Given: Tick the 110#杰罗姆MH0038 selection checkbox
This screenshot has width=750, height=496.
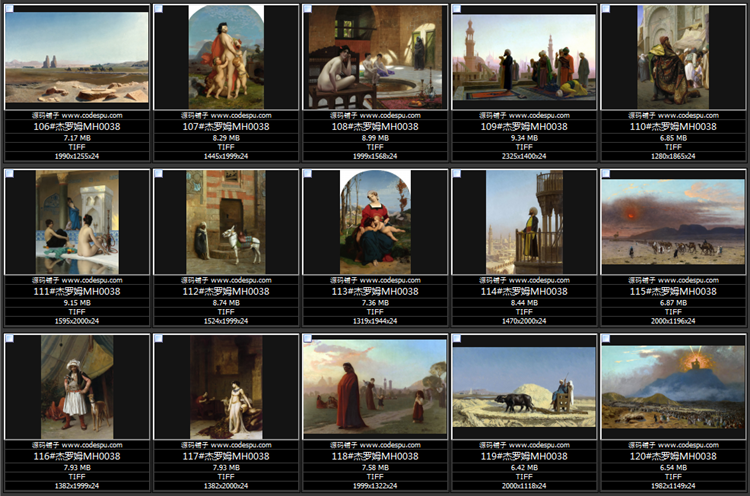Looking at the screenshot, I should coord(606,9).
